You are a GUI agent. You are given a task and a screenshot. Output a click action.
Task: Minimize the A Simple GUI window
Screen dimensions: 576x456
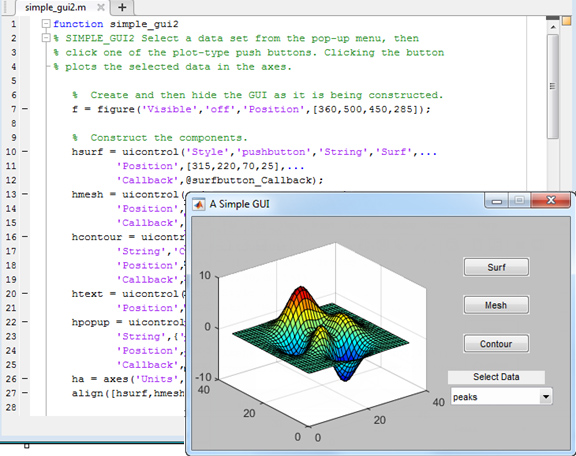coord(497,201)
